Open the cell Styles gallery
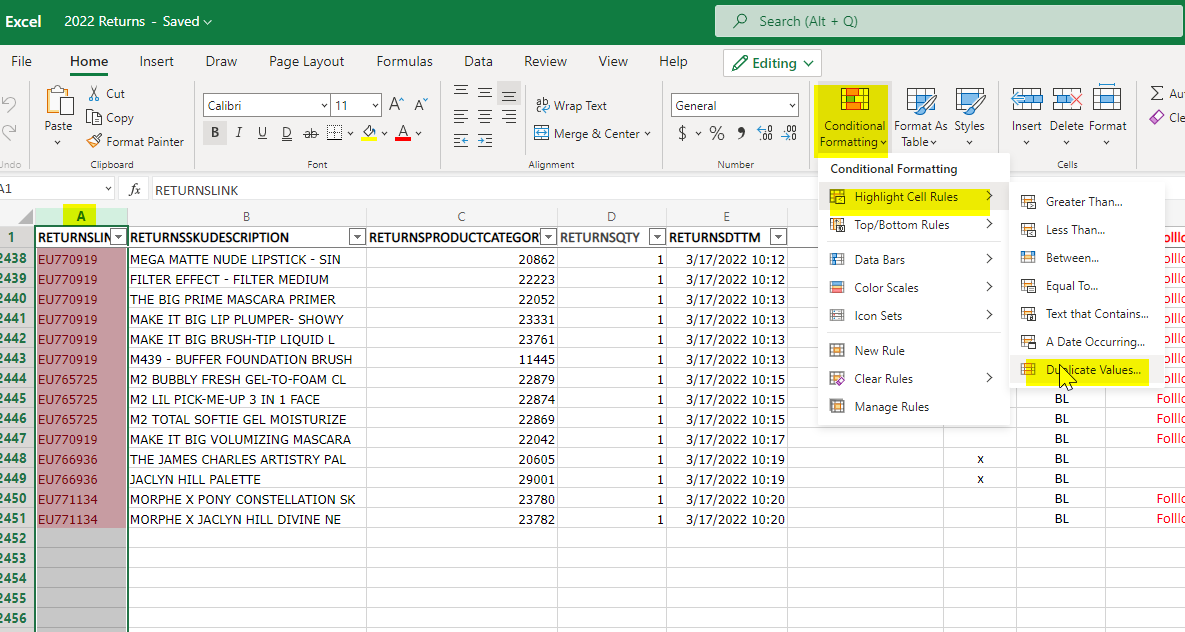Viewport: 1185px width, 632px height. click(969, 117)
